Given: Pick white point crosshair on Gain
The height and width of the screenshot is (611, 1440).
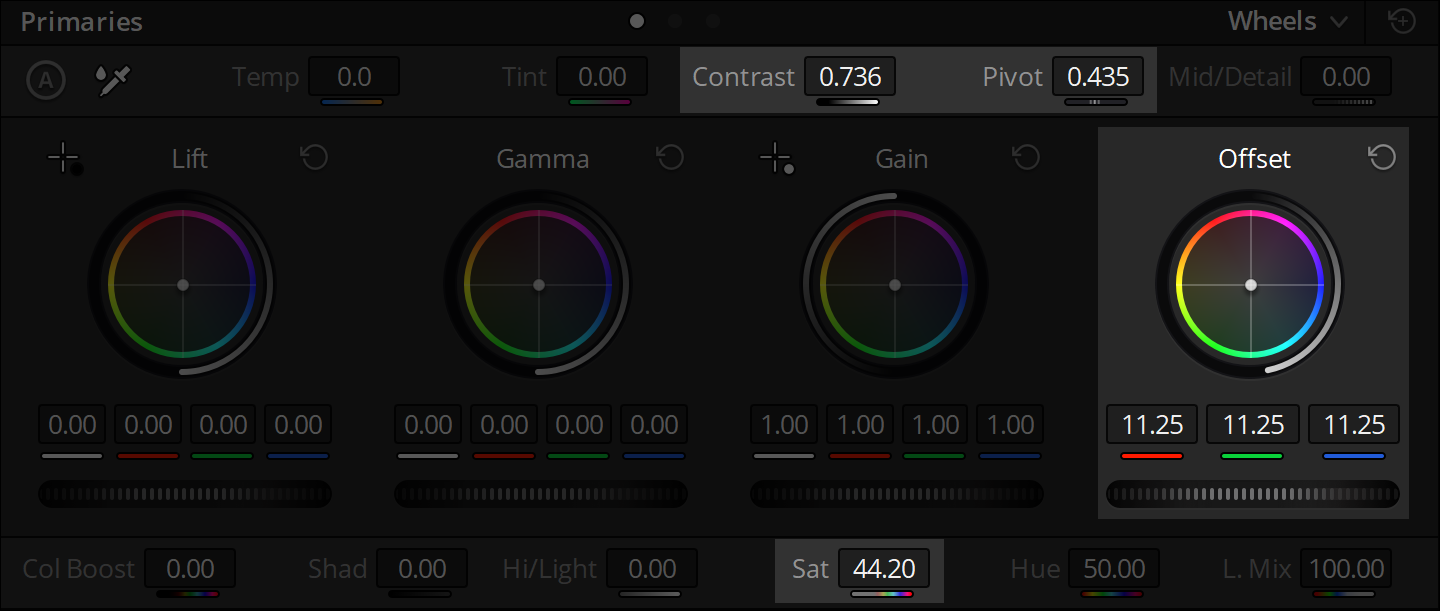Looking at the screenshot, I should 777,159.
